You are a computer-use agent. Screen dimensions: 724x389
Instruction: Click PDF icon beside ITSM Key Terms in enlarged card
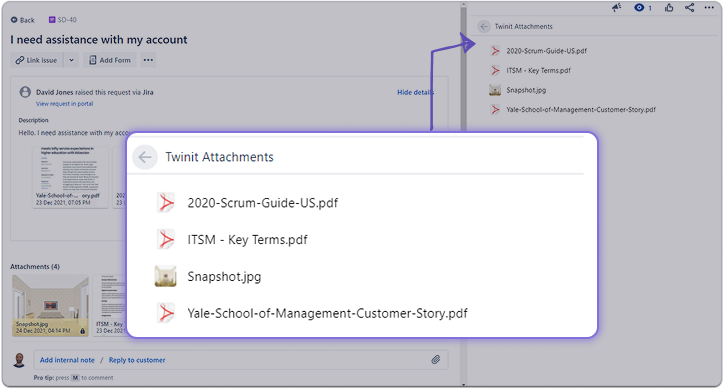click(x=165, y=239)
